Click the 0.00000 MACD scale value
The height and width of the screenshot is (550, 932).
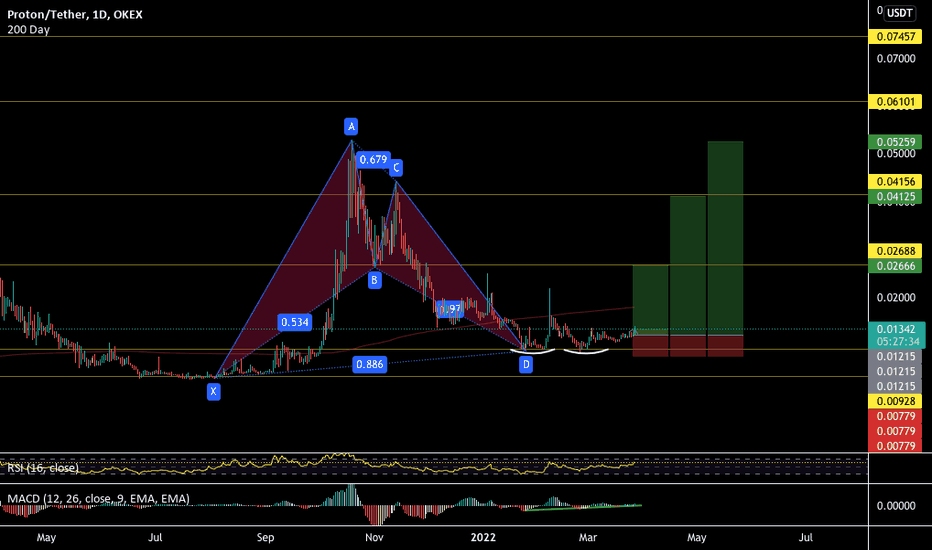pyautogui.click(x=896, y=506)
